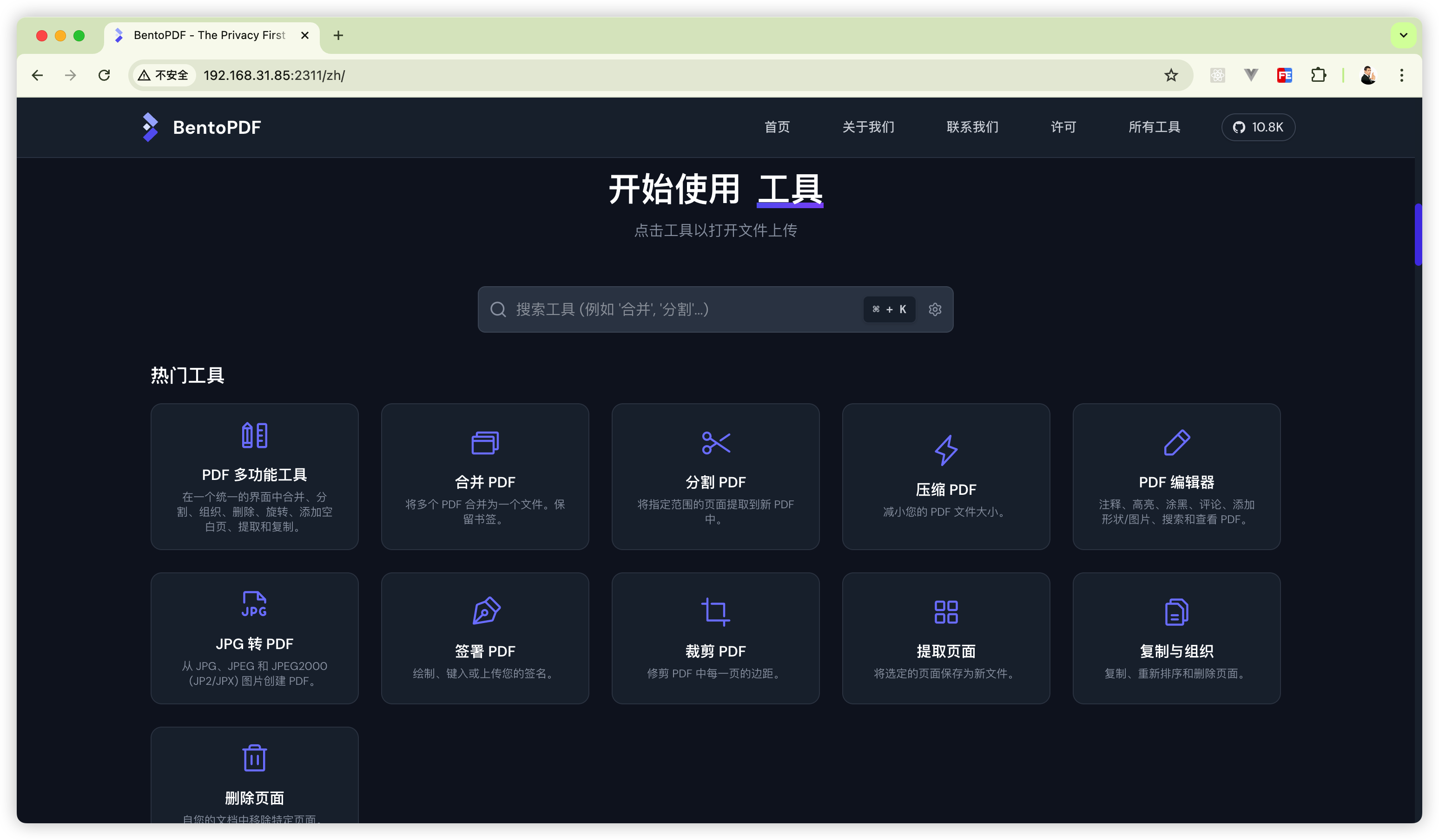1439x840 pixels.
Task: Open the PDF 多功能工具 icon card
Action: pyautogui.click(x=254, y=435)
